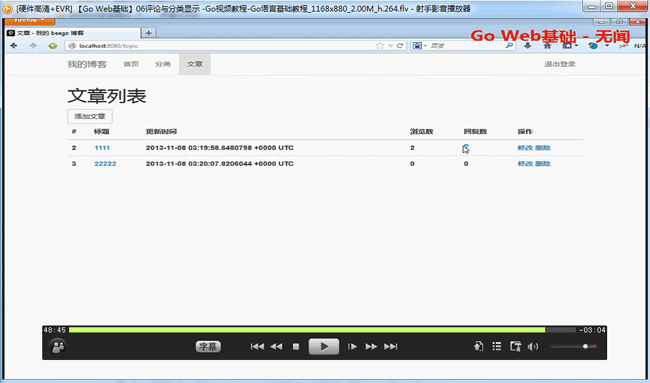
Task: Click 删除 for article 1111
Action: click(x=543, y=148)
